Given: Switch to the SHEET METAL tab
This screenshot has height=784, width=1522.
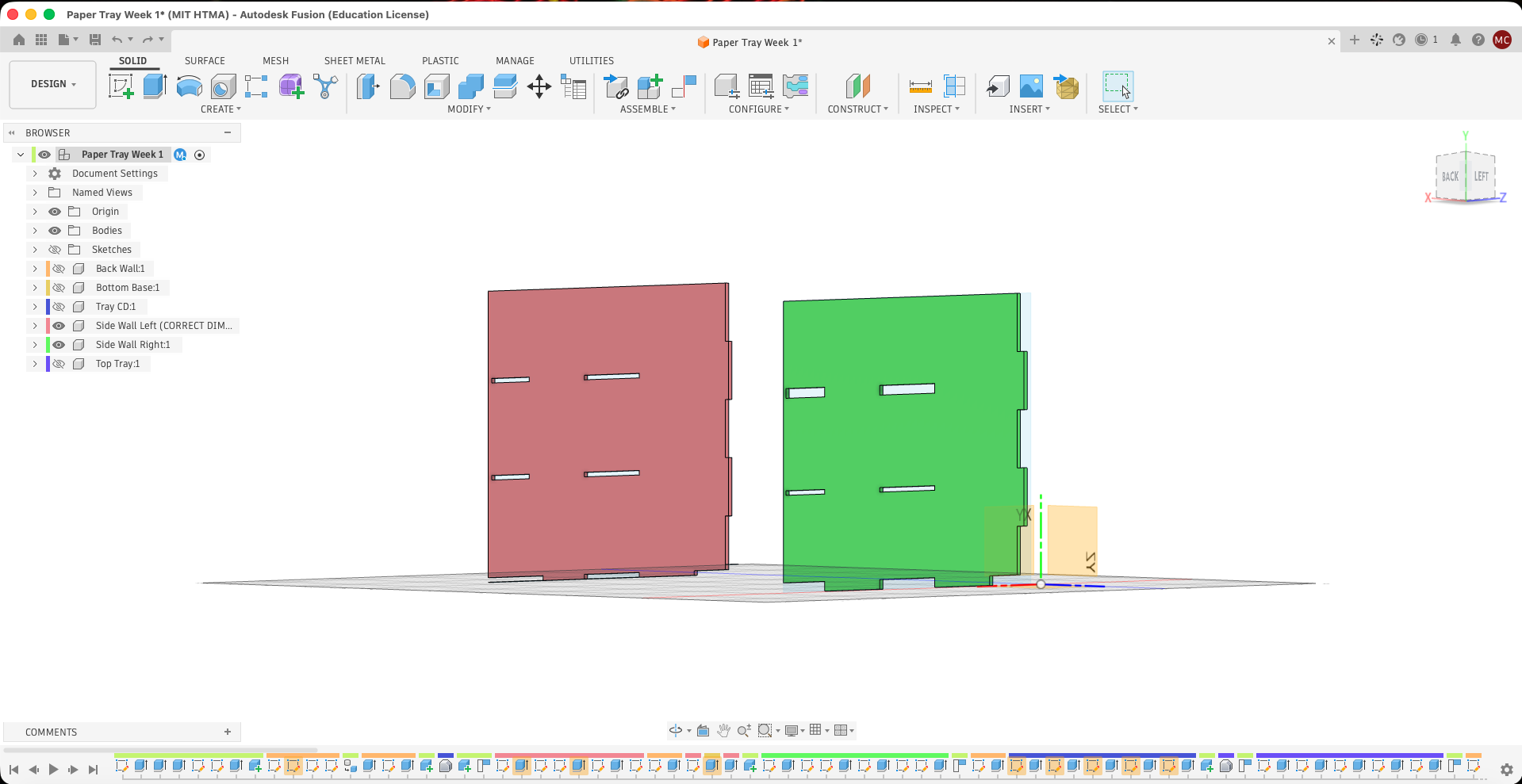Looking at the screenshot, I should [x=355, y=61].
